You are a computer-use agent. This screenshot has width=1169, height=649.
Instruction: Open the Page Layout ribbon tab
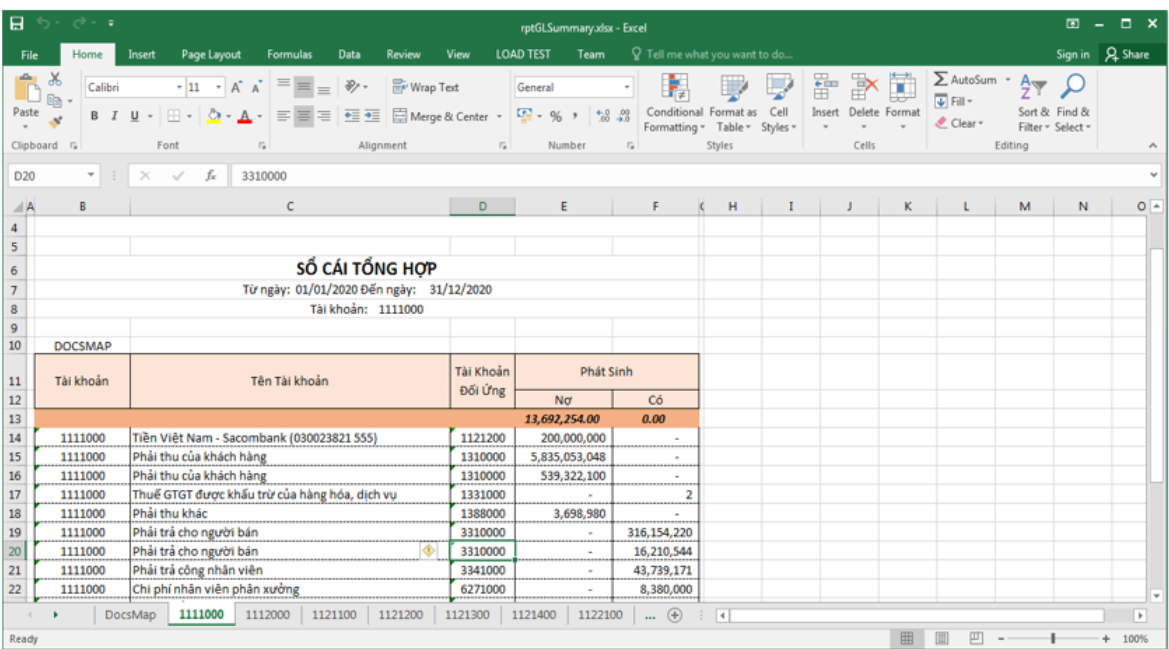(211, 54)
